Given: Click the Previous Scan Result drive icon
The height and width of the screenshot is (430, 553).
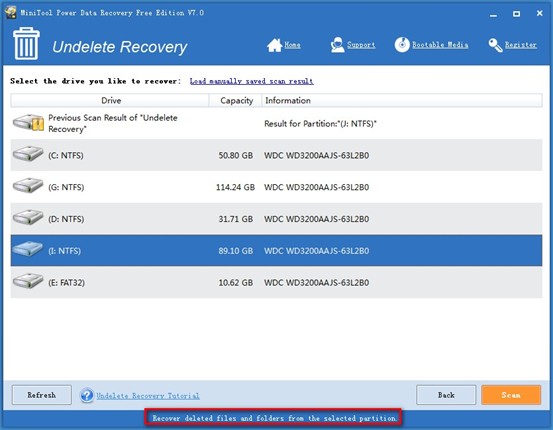Looking at the screenshot, I should click(x=29, y=122).
